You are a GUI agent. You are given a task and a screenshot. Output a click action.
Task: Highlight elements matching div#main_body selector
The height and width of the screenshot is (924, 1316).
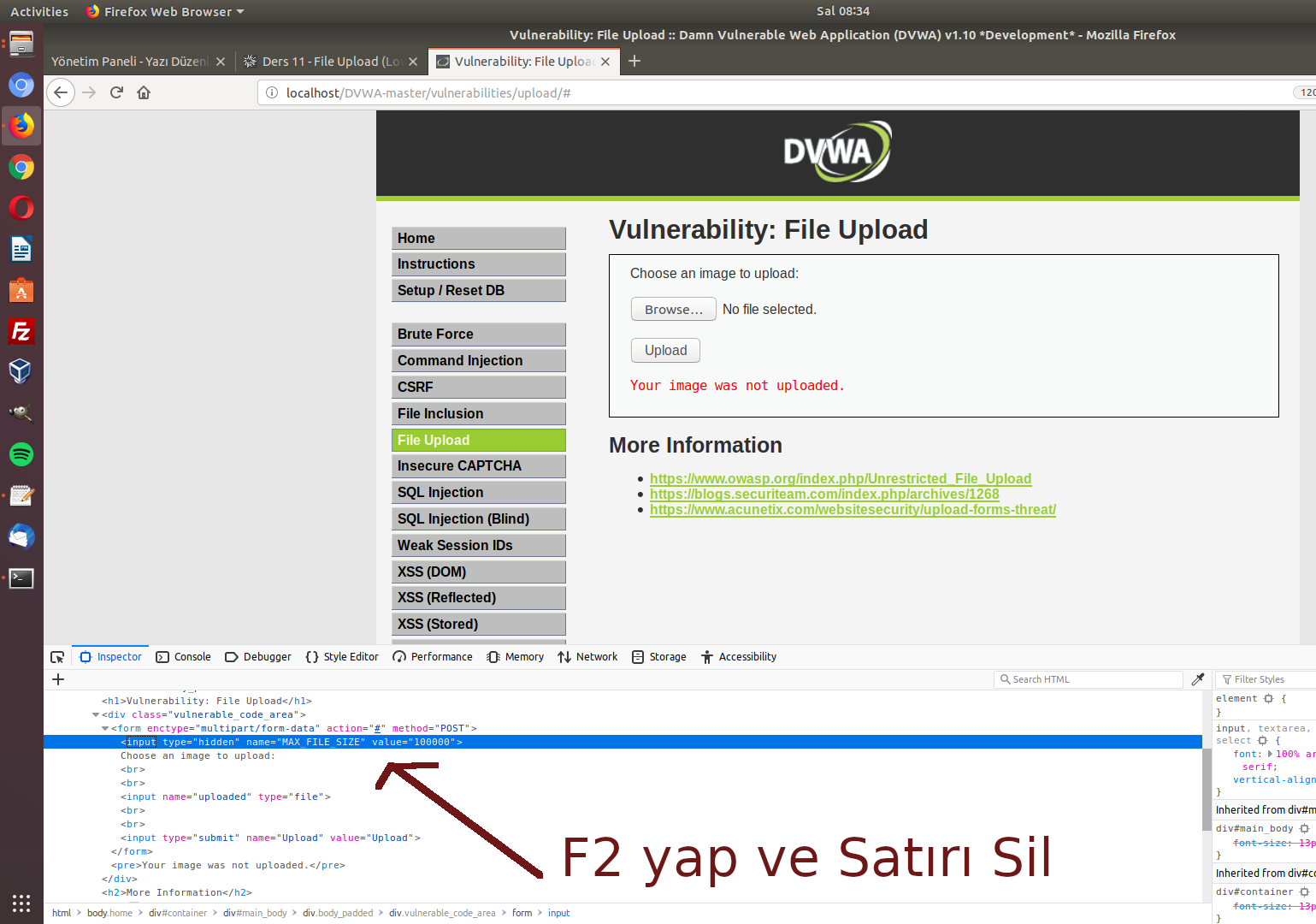[x=1305, y=829]
